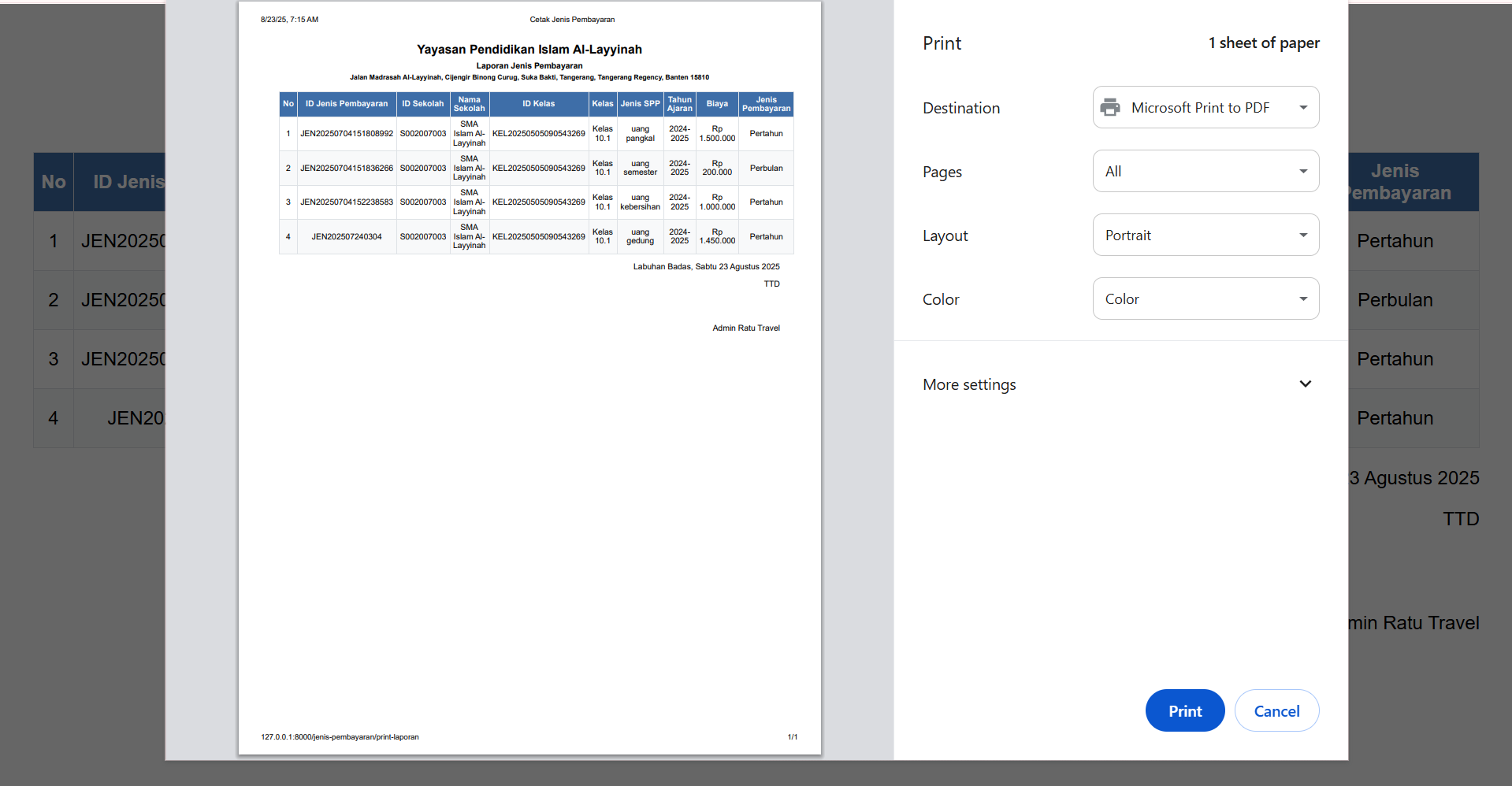Click the 'Admin Ratu Travel' signature in preview
The image size is (1512, 786).
[x=745, y=328]
